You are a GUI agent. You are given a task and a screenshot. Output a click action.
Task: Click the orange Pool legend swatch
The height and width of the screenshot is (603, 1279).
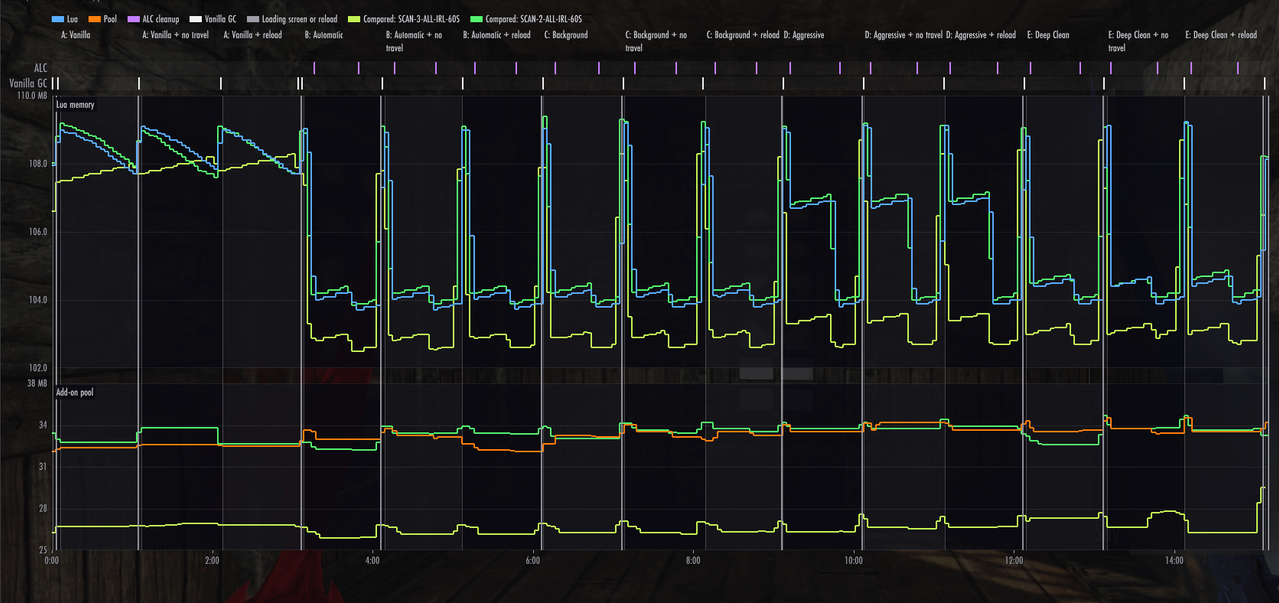point(95,19)
